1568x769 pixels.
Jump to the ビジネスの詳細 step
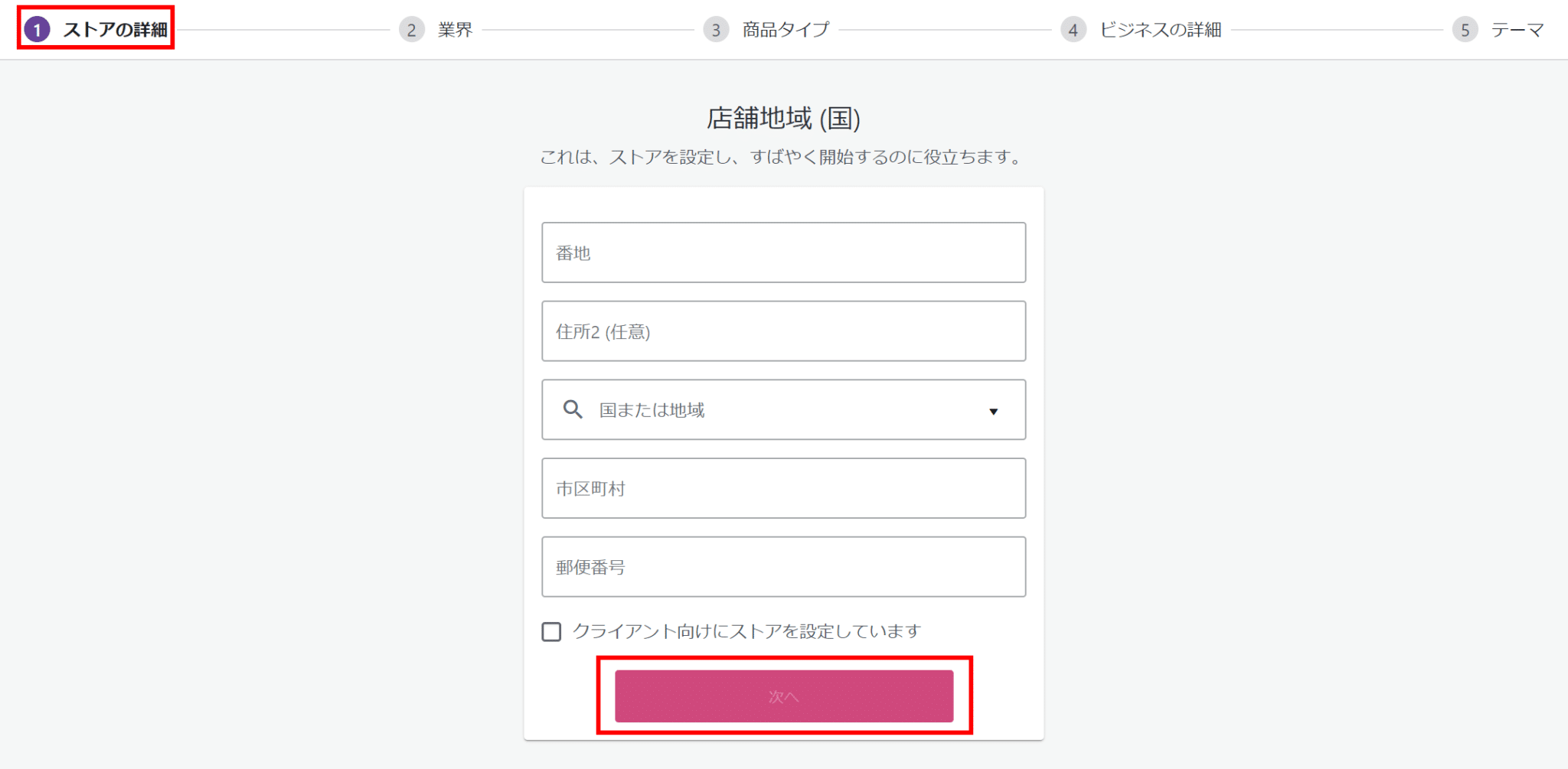tap(1160, 30)
